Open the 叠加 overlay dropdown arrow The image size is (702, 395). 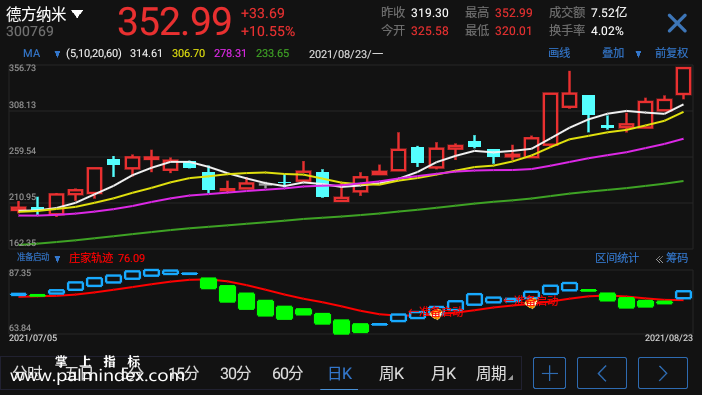[x=638, y=54]
